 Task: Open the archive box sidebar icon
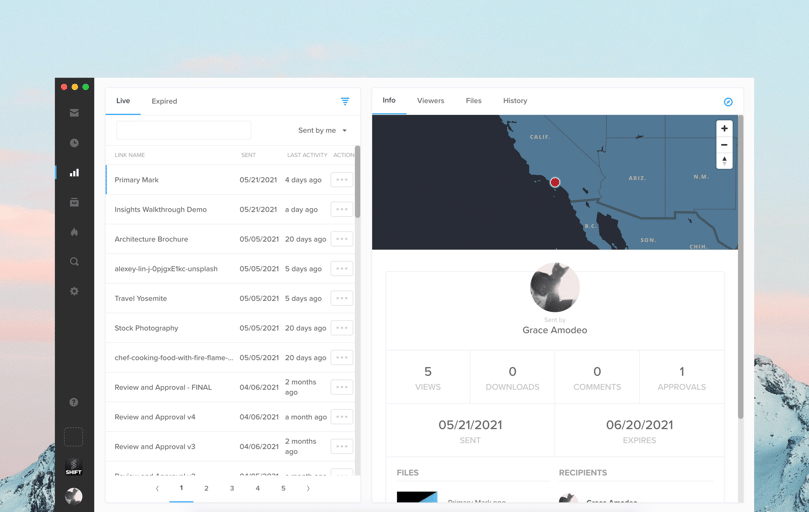[x=74, y=202]
